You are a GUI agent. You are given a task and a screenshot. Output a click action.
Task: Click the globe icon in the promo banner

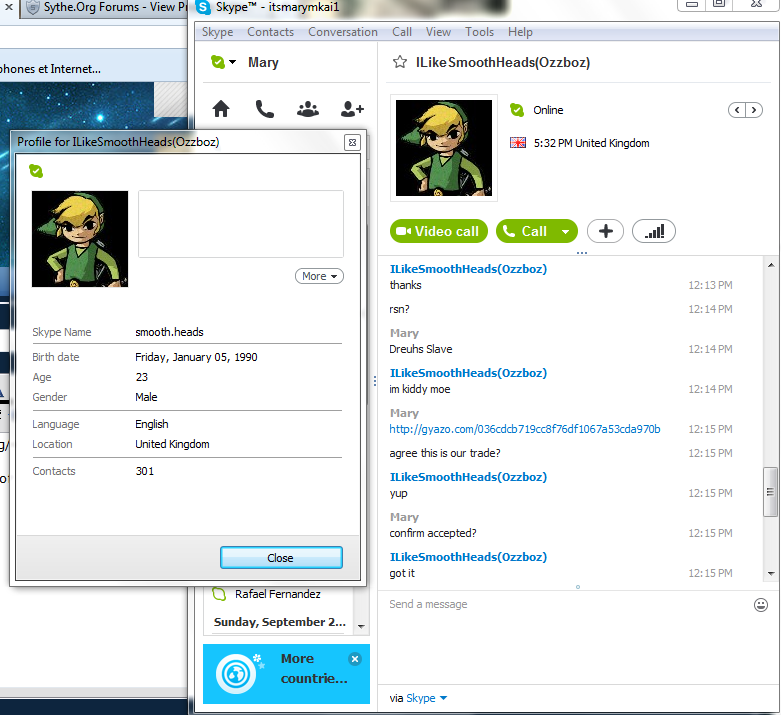(x=236, y=674)
